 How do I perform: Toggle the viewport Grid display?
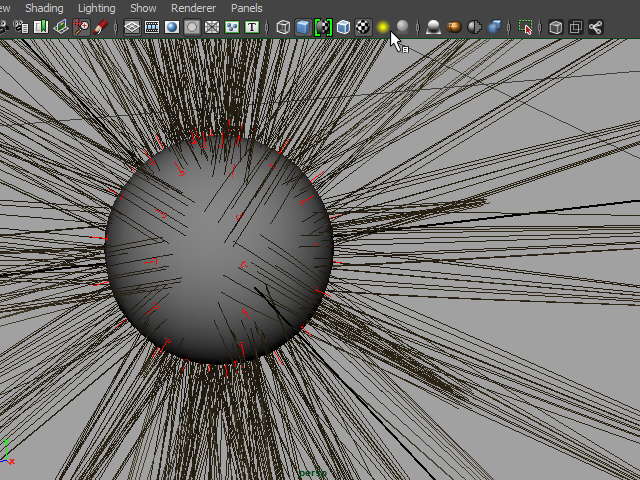tap(132, 27)
